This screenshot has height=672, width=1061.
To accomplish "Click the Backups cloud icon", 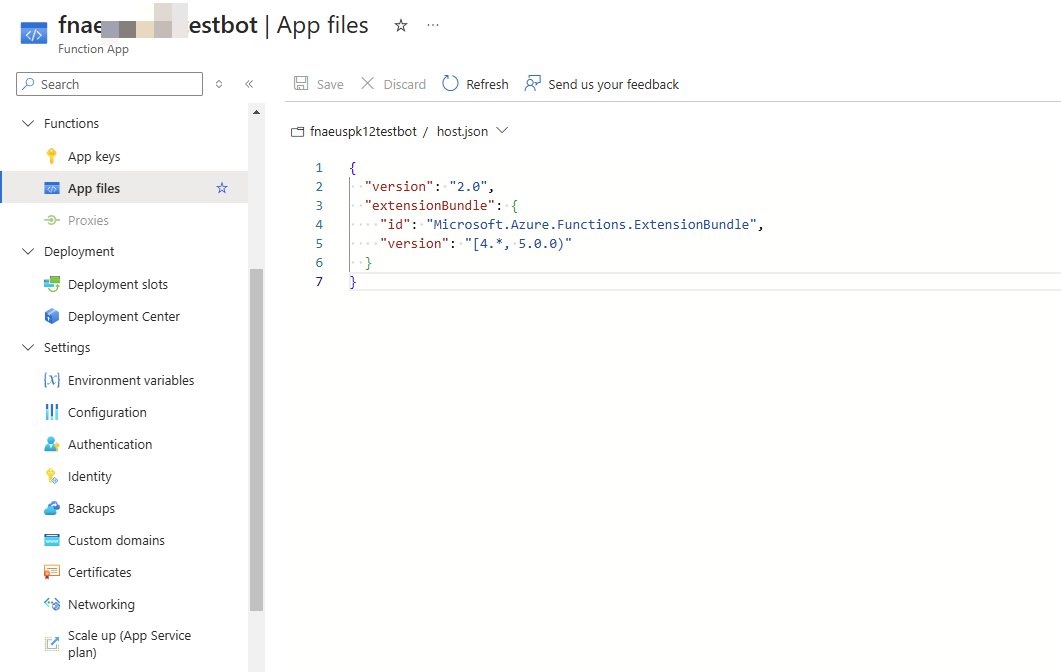I will (x=51, y=508).
